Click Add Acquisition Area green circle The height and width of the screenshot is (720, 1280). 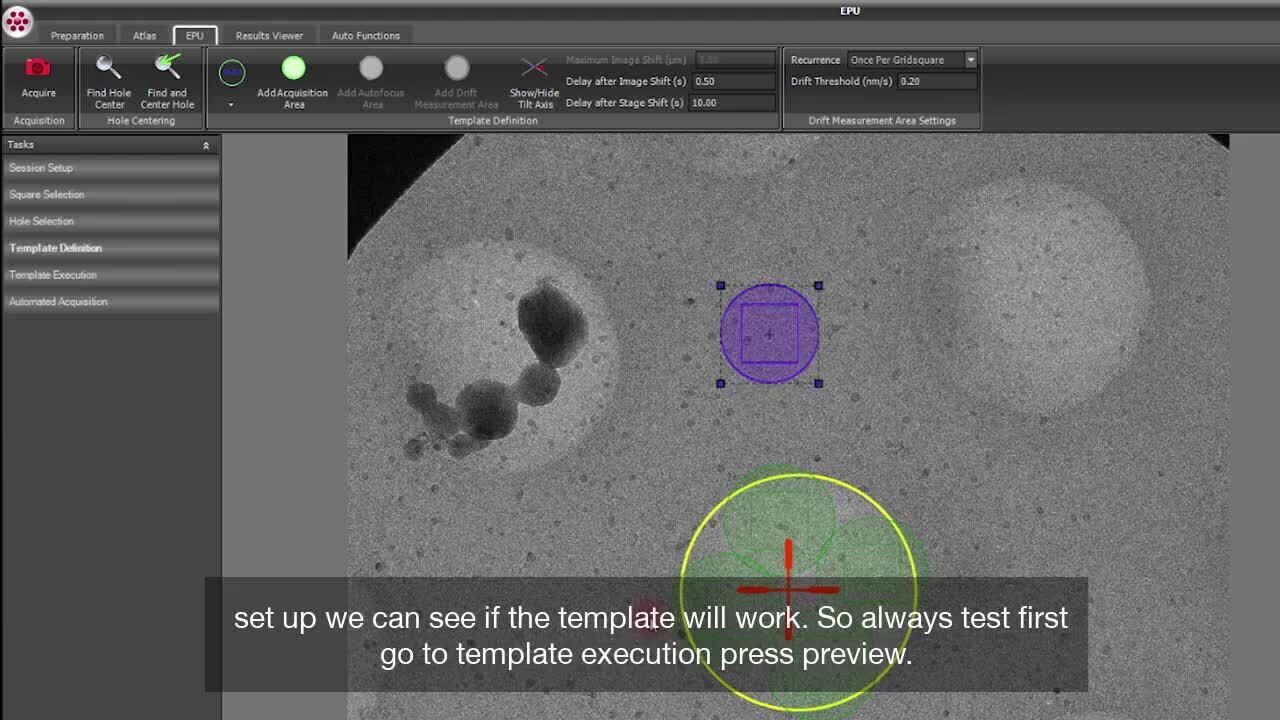293,69
